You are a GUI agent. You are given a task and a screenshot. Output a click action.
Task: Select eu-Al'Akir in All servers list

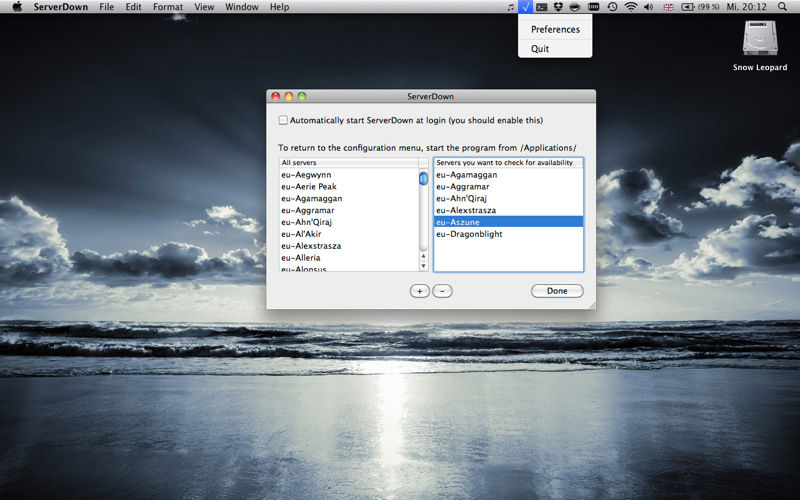coord(349,234)
